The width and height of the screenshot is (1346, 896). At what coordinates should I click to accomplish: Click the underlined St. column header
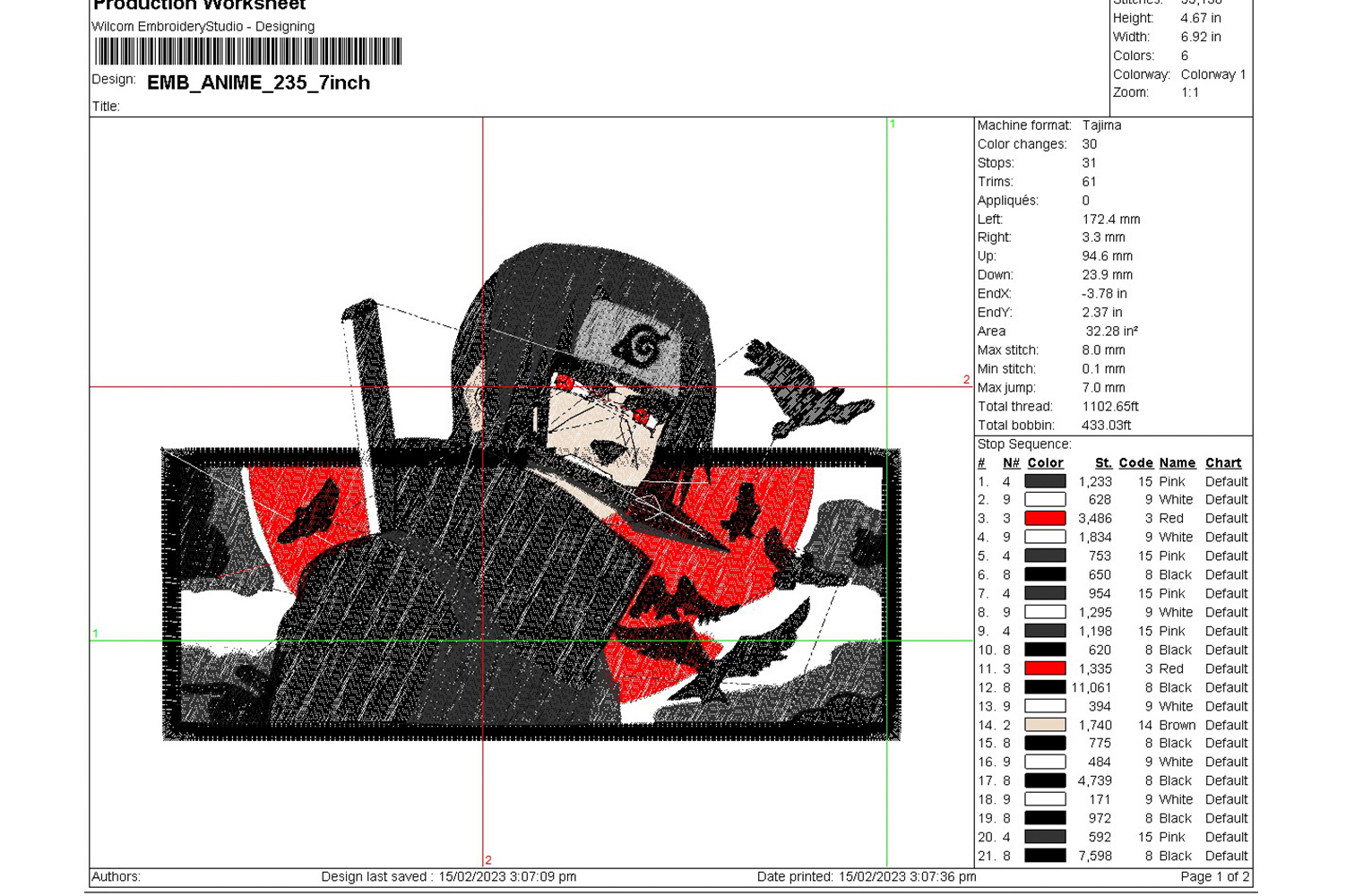click(x=1103, y=463)
